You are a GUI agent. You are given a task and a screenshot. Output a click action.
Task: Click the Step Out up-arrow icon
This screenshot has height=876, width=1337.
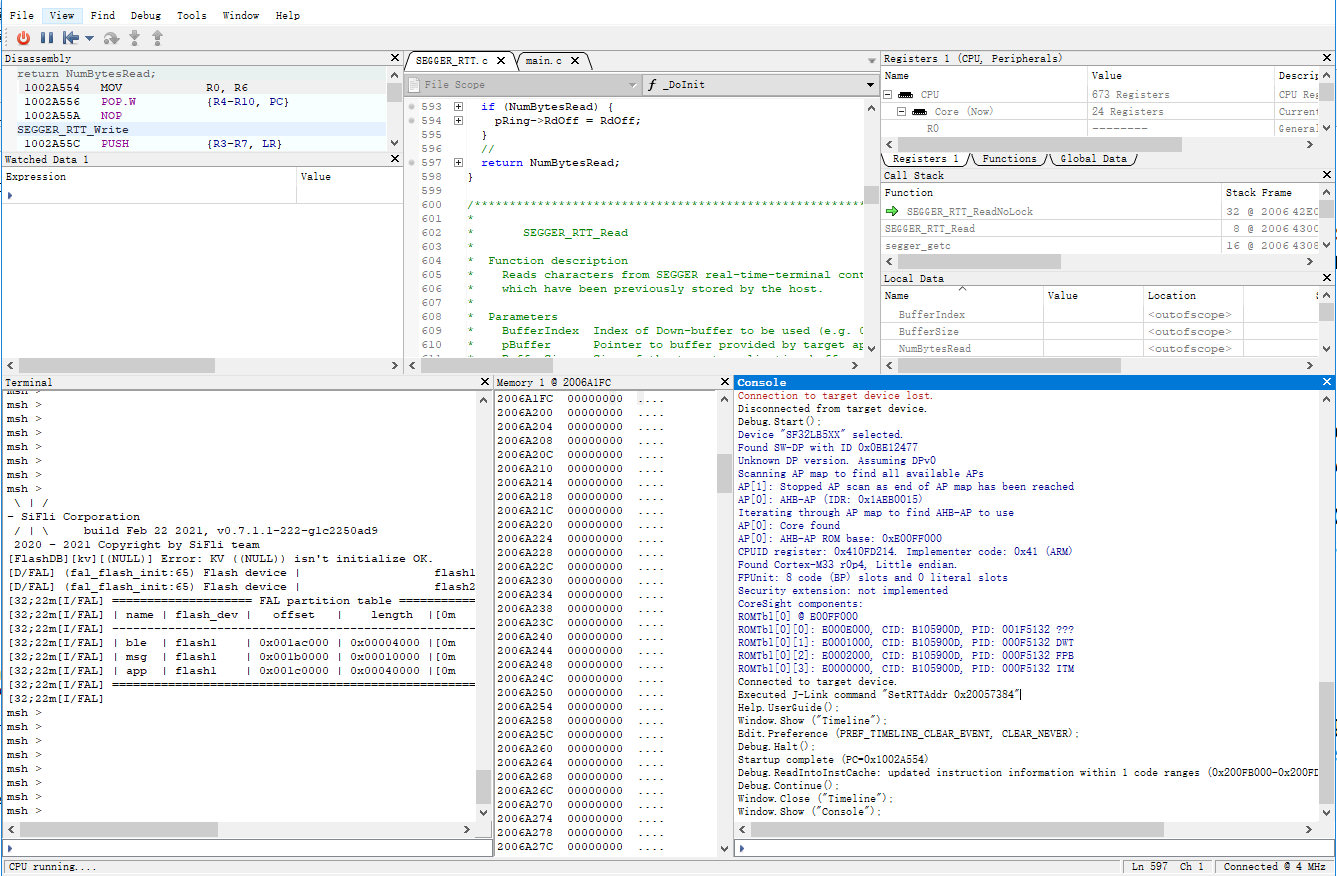(x=157, y=38)
